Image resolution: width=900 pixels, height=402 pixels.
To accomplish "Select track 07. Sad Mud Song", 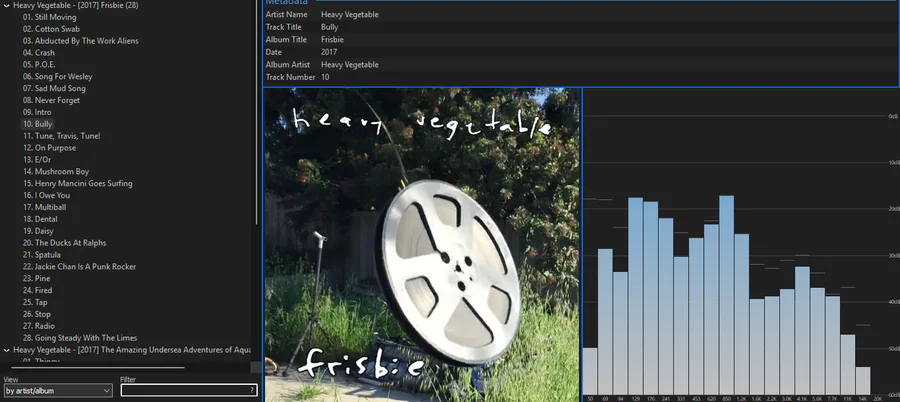I will click(x=54, y=88).
